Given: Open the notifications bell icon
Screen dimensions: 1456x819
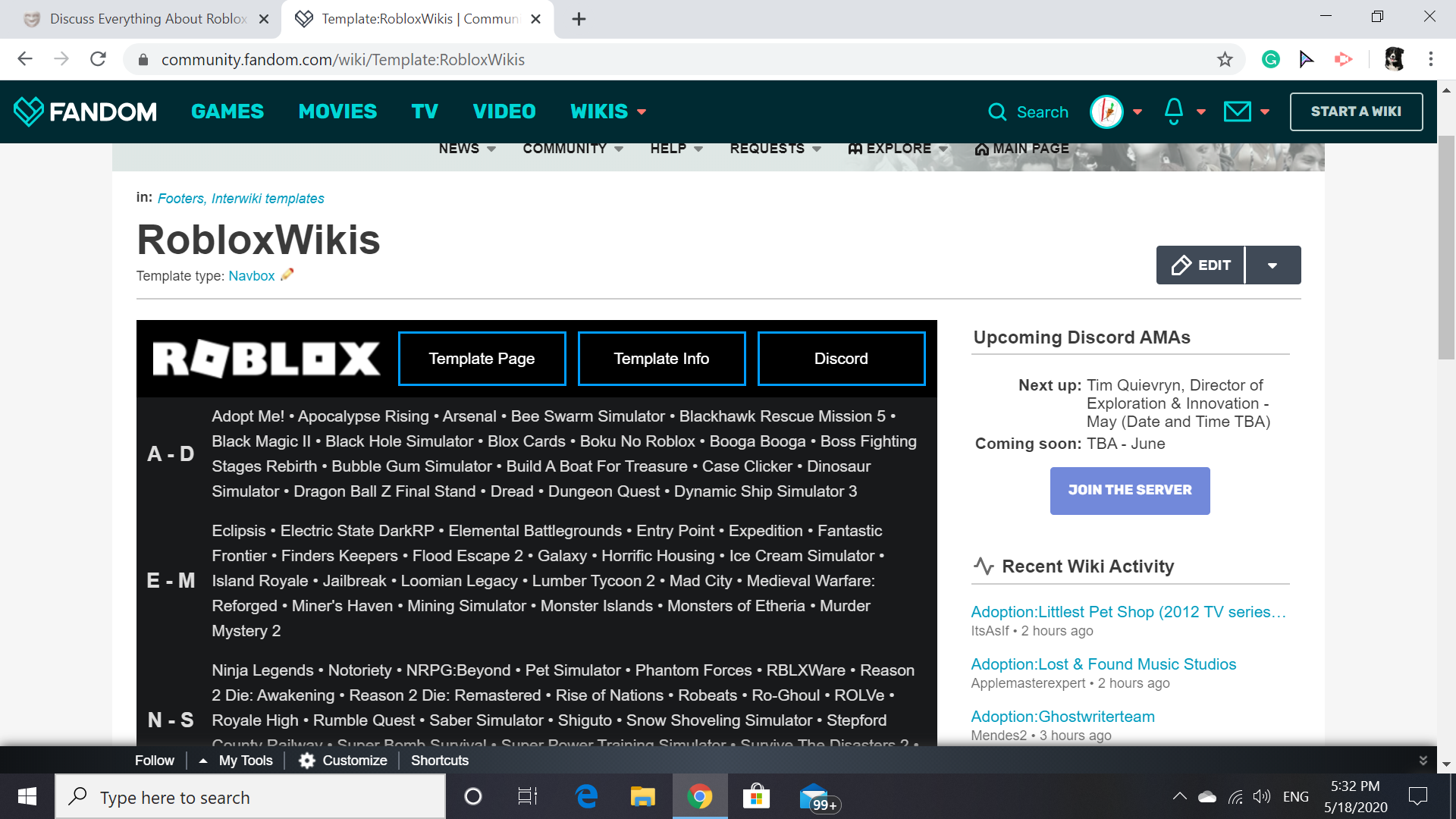Looking at the screenshot, I should point(1173,111).
